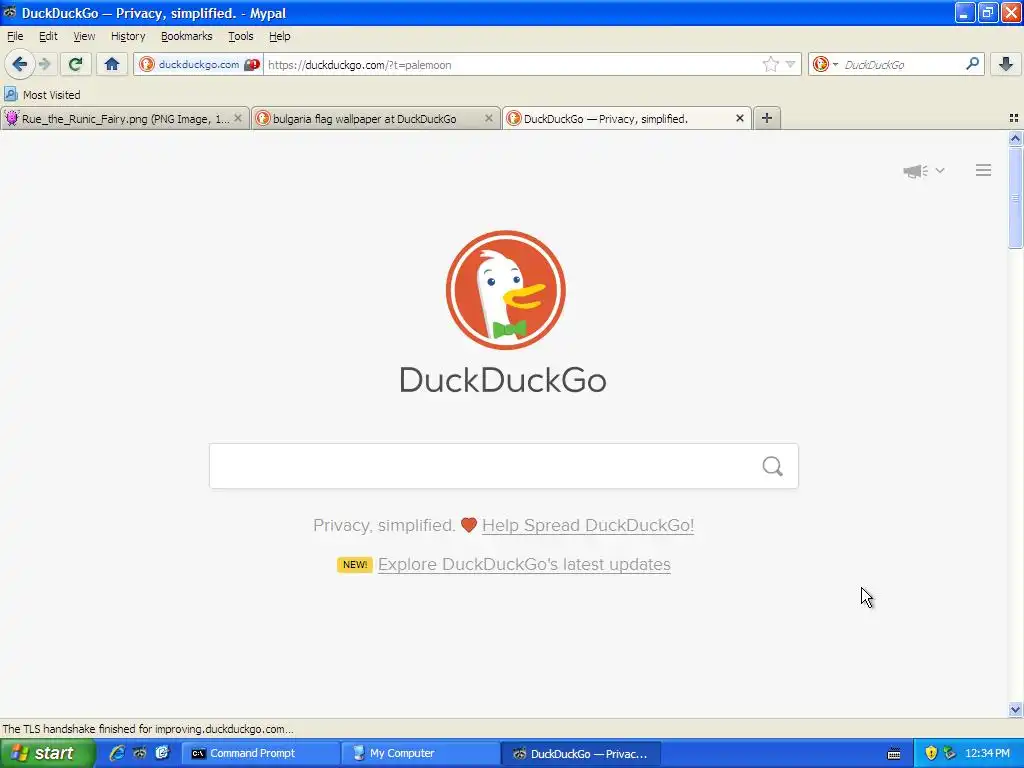Open the Downloads arrow button
The height and width of the screenshot is (768, 1024).
point(1006,64)
